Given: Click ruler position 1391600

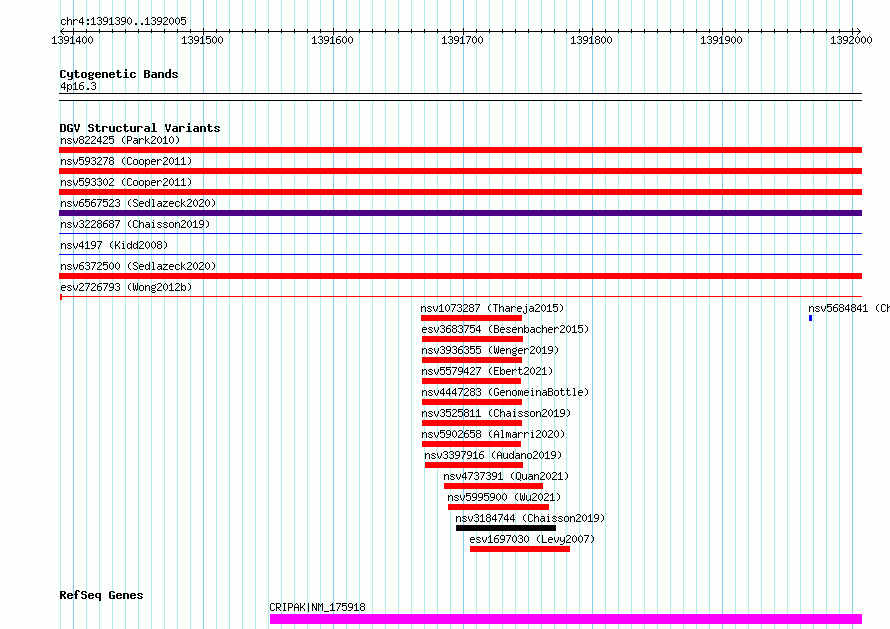Looking at the screenshot, I should pos(332,40).
